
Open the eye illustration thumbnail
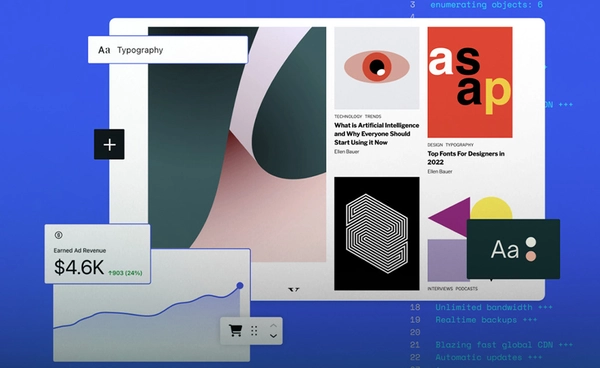(x=377, y=68)
